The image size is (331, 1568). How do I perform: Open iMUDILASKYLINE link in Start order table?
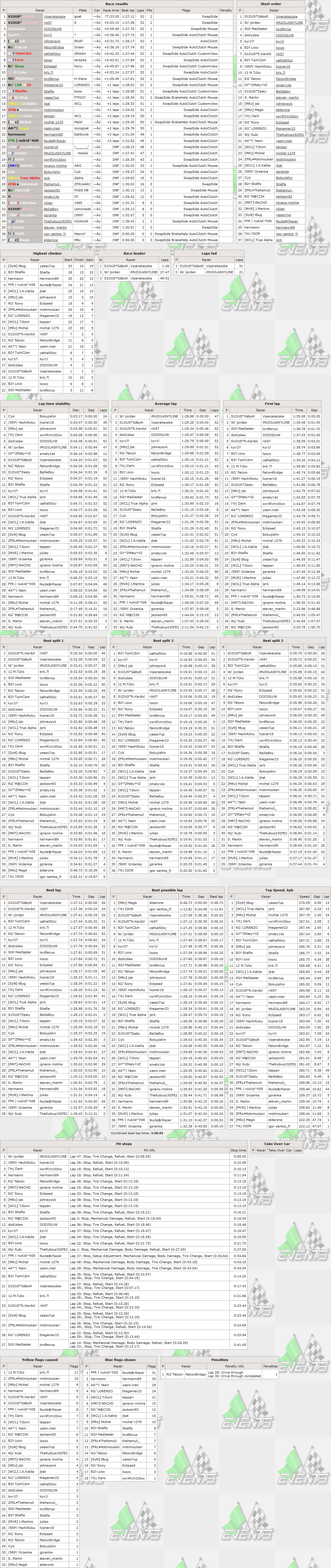tap(289, 23)
